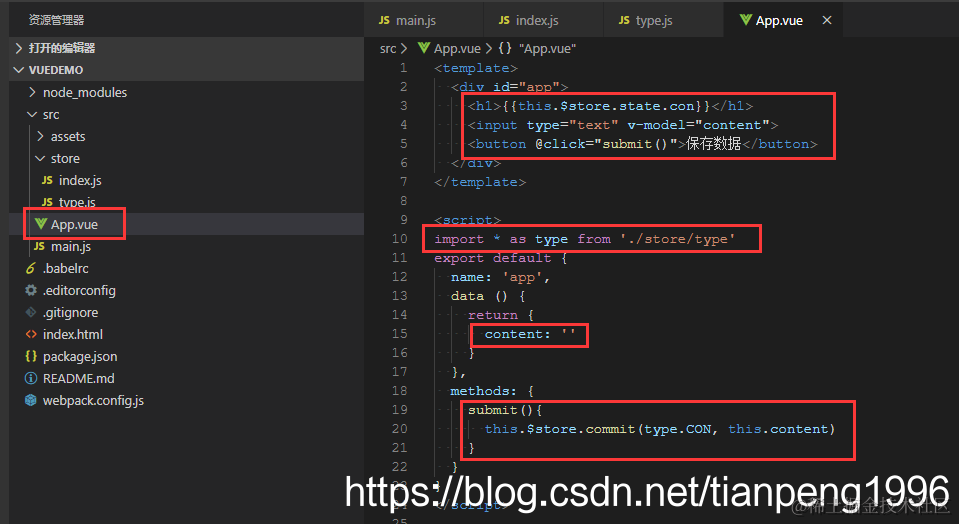This screenshot has width=959, height=524.
Task: Click the JS icon beside store index.js
Action: pyautogui.click(x=47, y=180)
